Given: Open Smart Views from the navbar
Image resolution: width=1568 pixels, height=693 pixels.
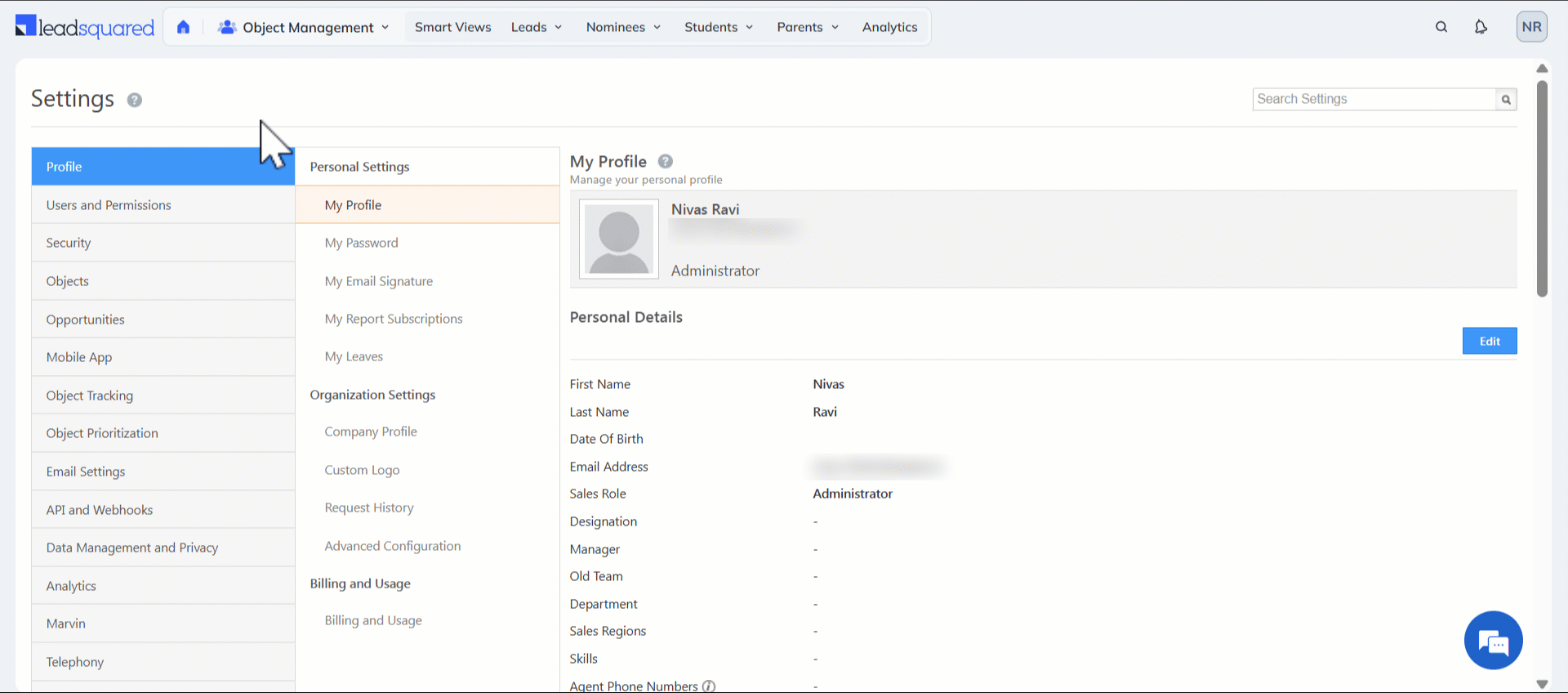Looking at the screenshot, I should (452, 27).
